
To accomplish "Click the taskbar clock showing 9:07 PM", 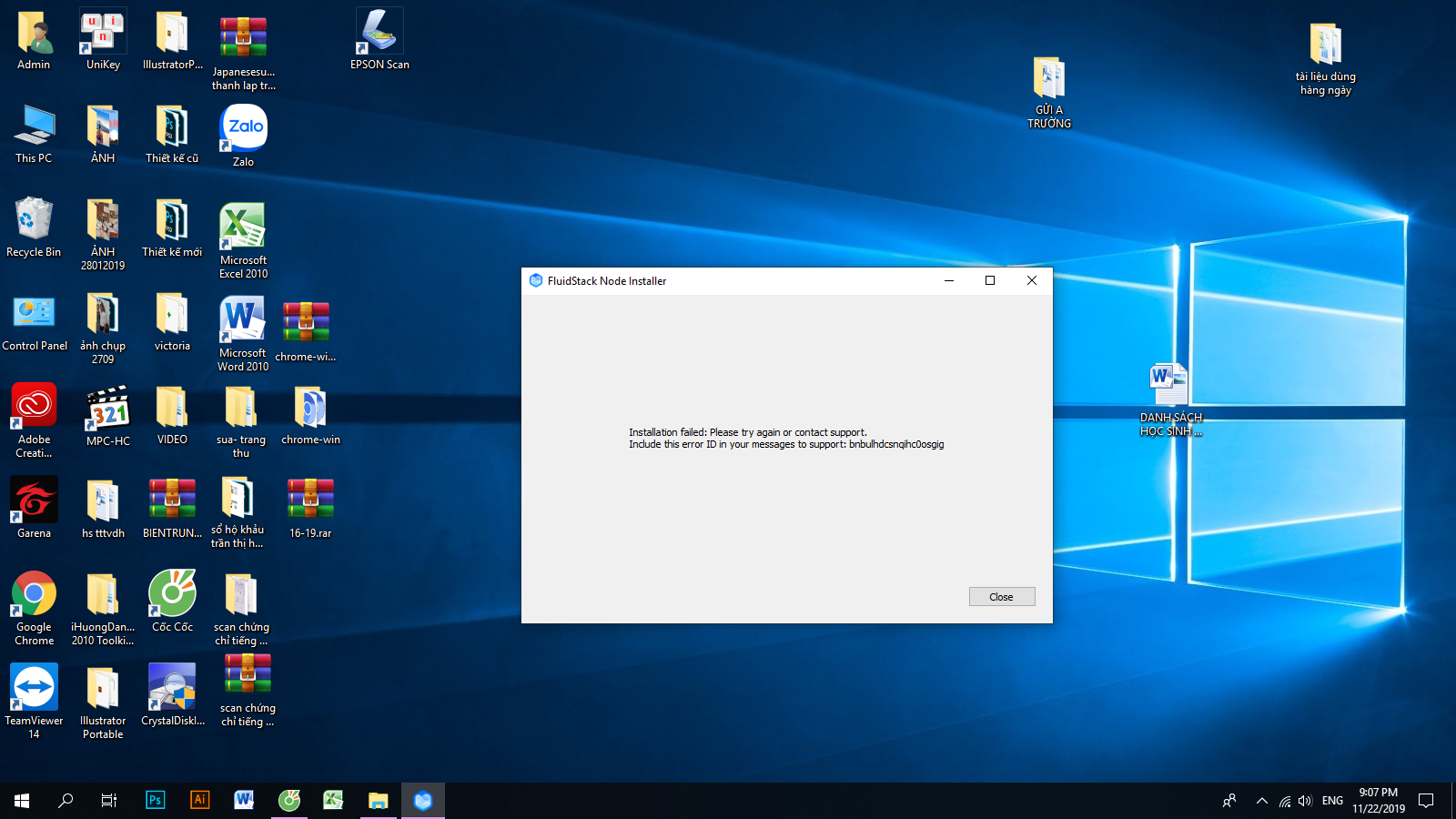I will (x=1378, y=800).
